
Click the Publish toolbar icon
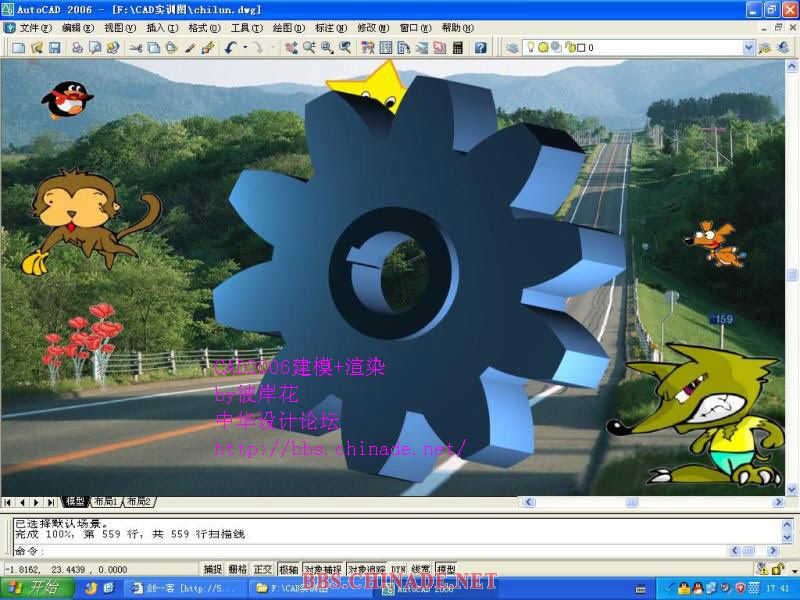click(x=113, y=47)
